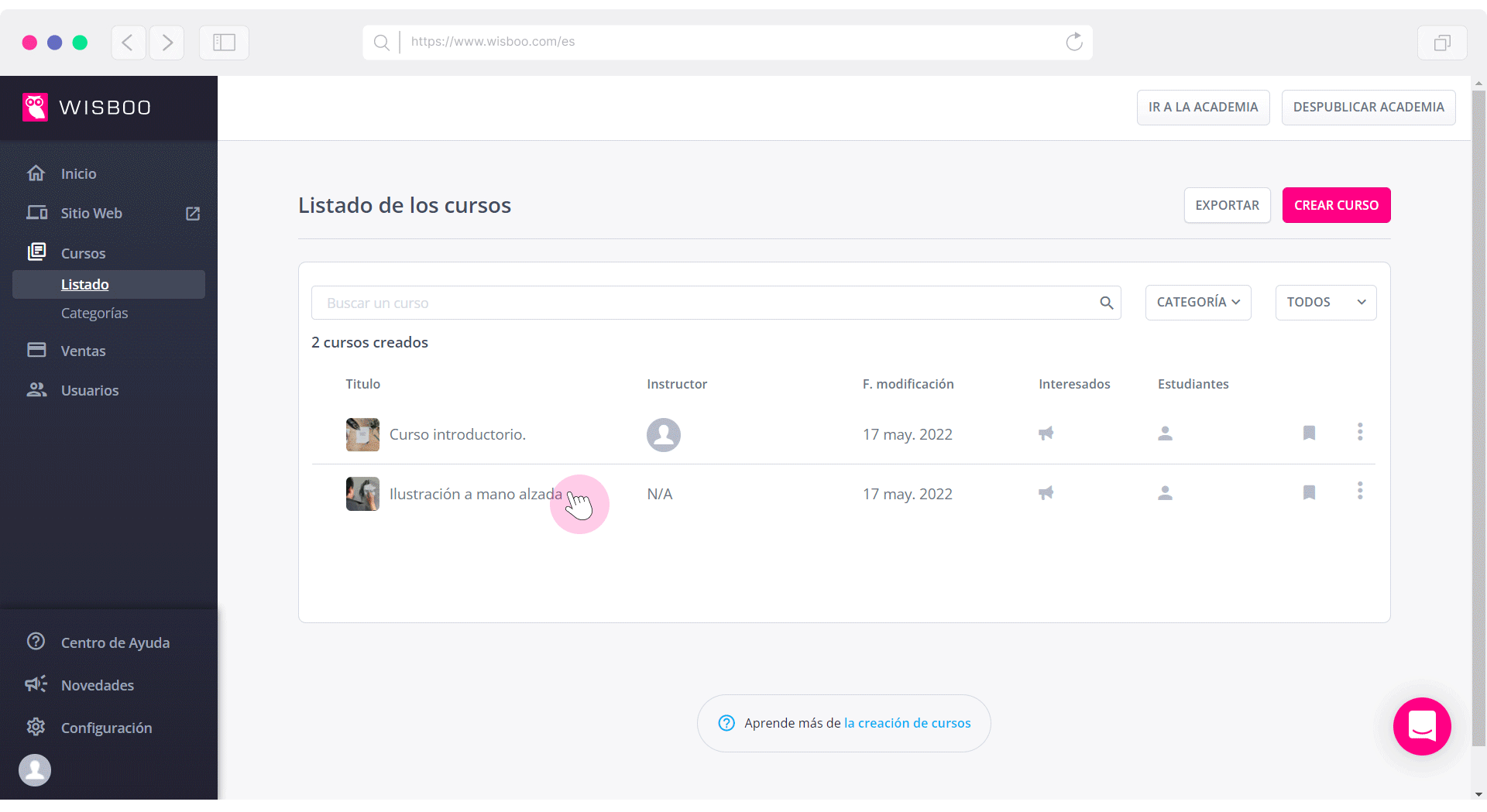1487x812 pixels.
Task: Open Ilustración a mano alzada title
Action: 476,494
